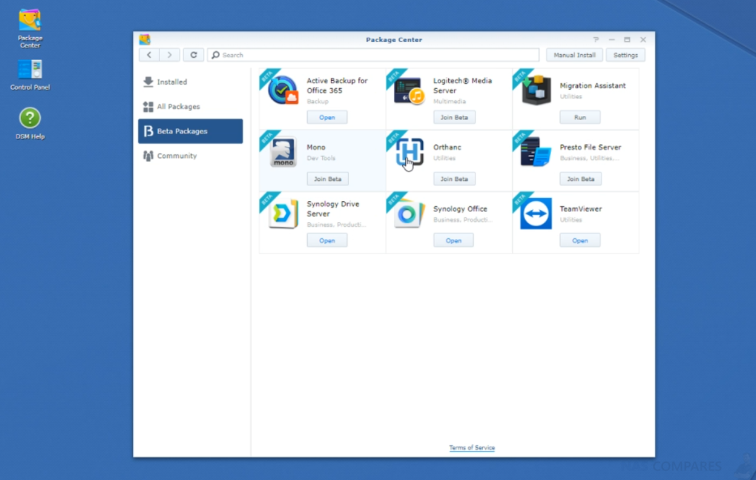Click the All Packages grid icon

(x=148, y=107)
